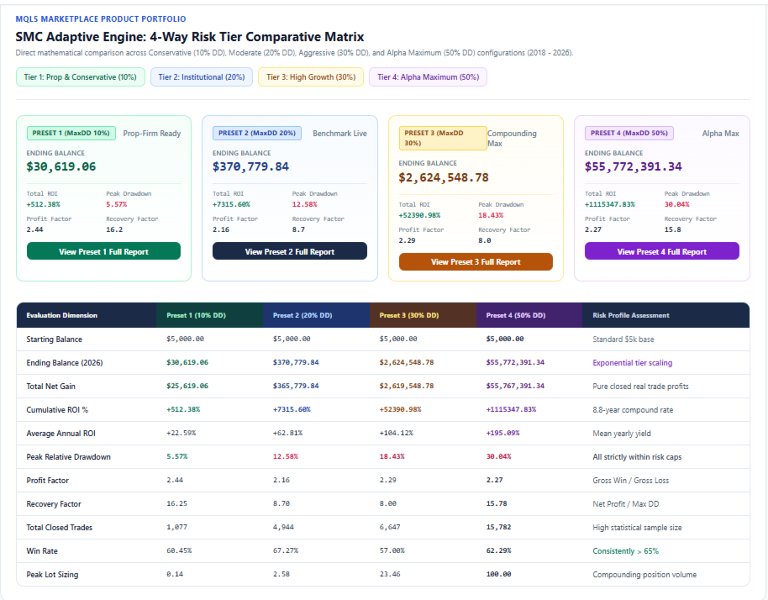Click the +195.09% Average Annual ROI cell
The image size is (768, 600).
(503, 432)
